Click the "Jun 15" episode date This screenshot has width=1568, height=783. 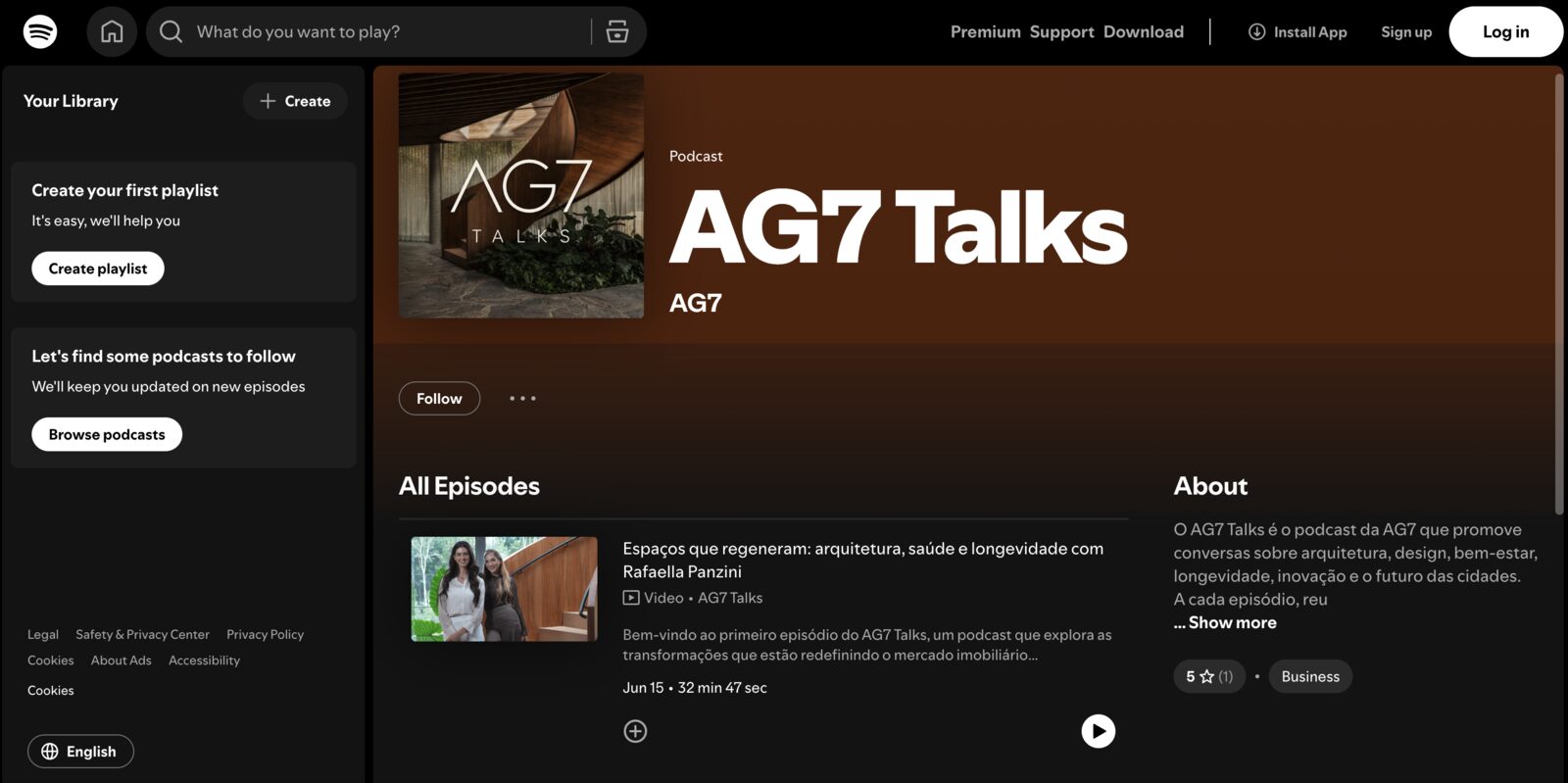click(x=643, y=687)
